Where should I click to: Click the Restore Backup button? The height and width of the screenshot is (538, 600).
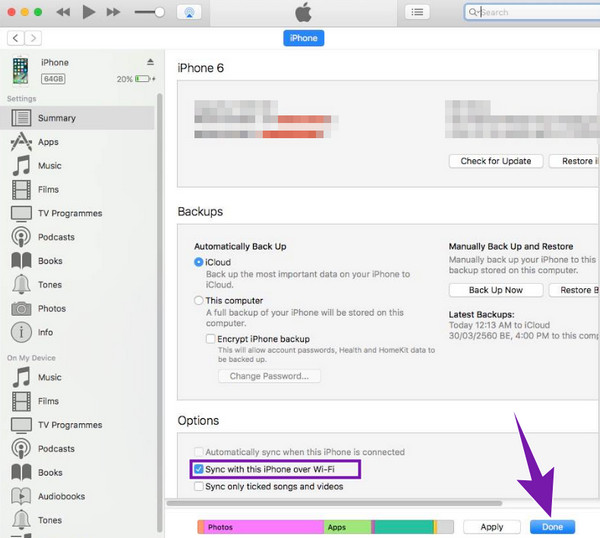(575, 290)
